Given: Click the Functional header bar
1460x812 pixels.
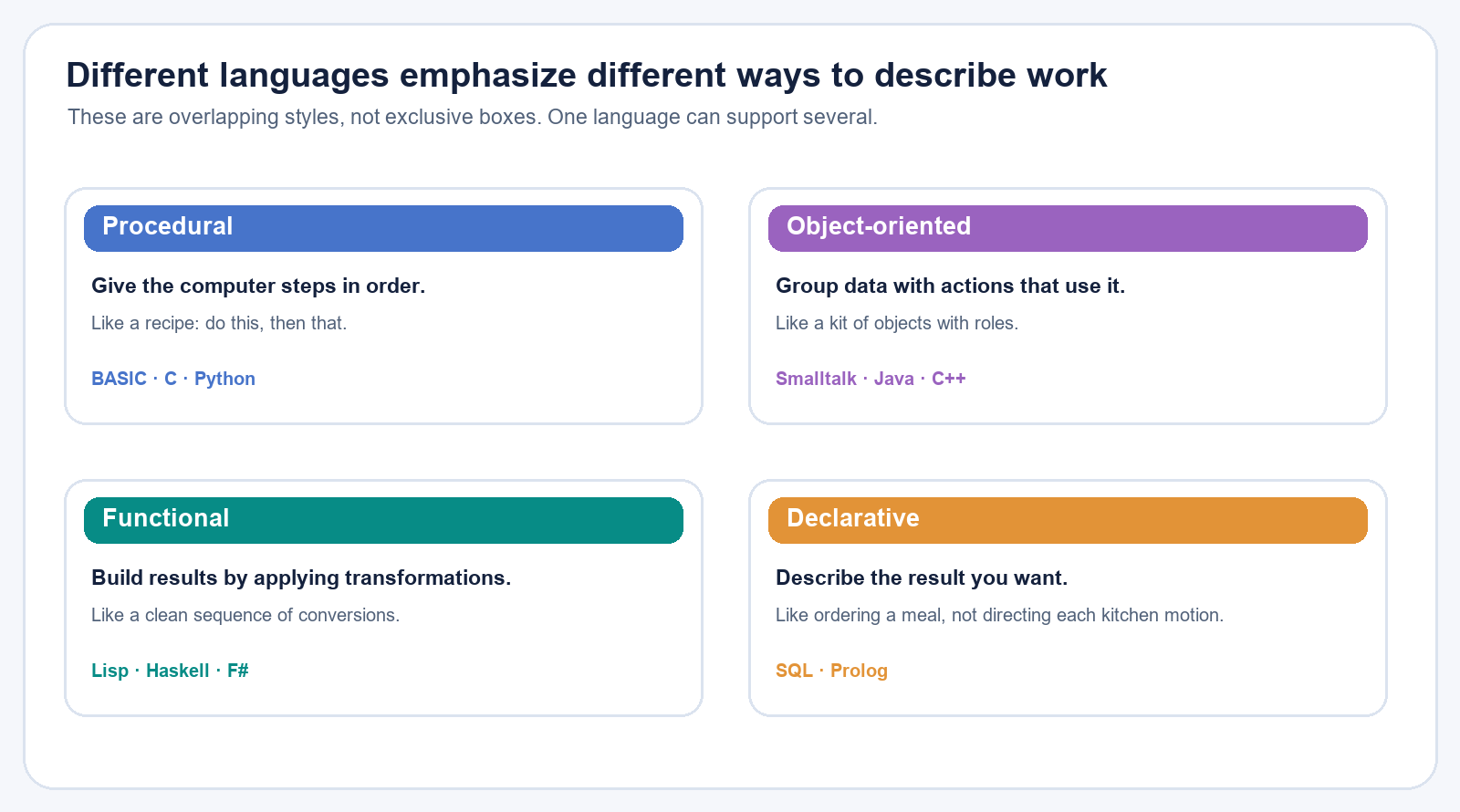Looking at the screenshot, I should click(x=383, y=520).
